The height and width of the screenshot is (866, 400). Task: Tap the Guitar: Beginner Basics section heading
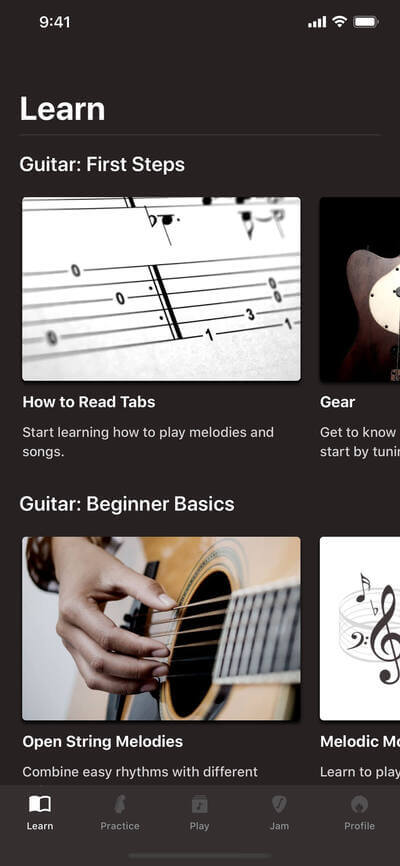[x=127, y=504]
